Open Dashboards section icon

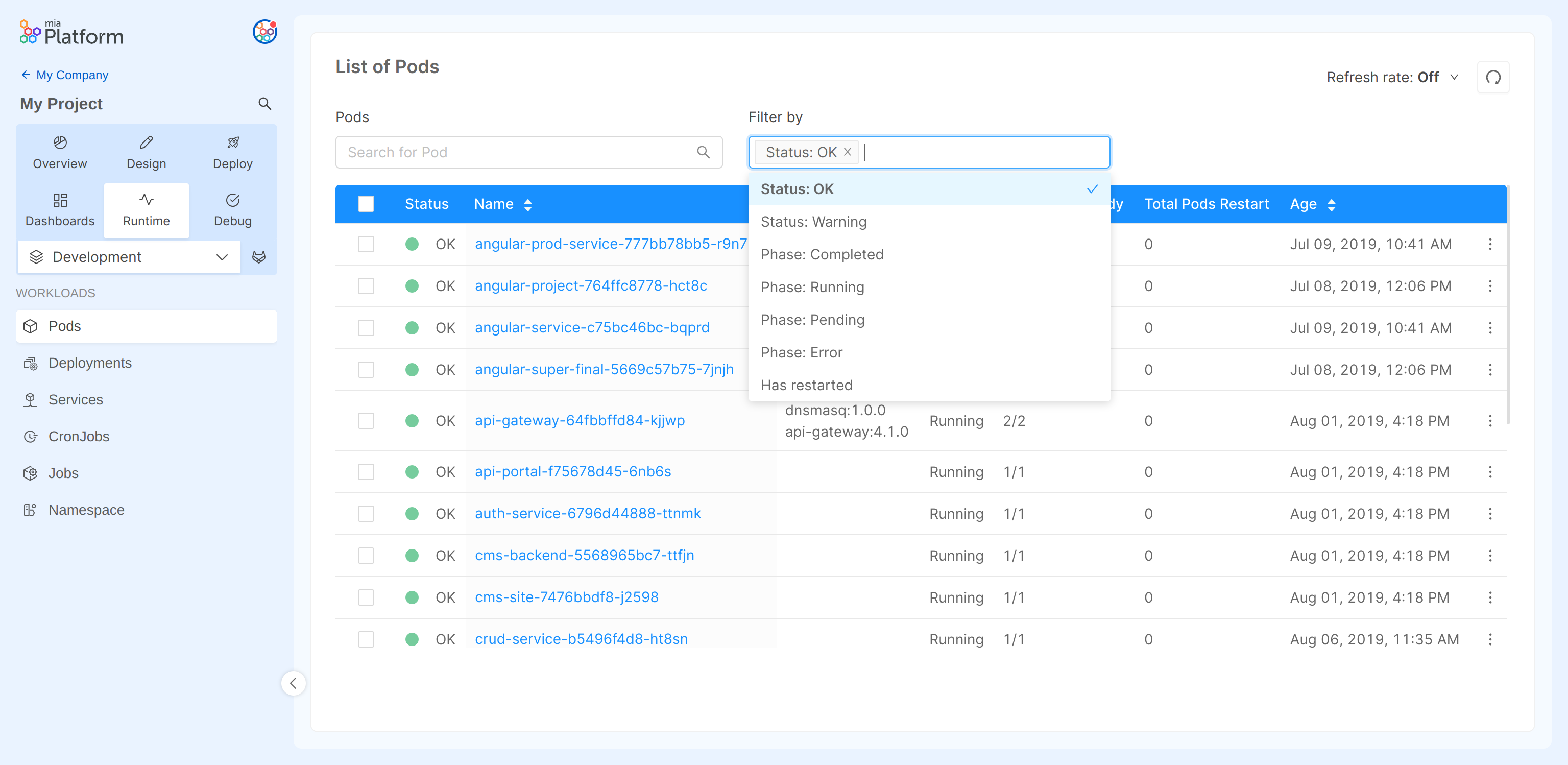coord(60,209)
